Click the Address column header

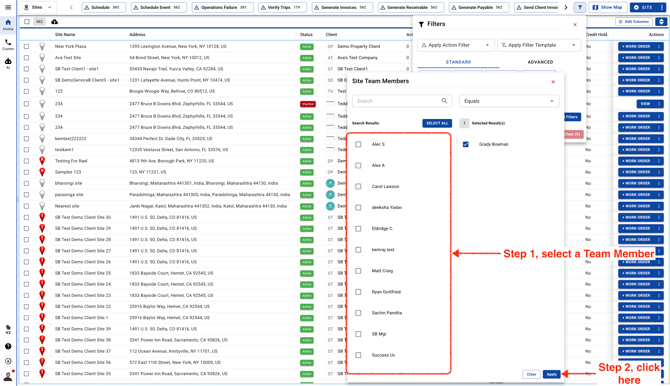[137, 35]
